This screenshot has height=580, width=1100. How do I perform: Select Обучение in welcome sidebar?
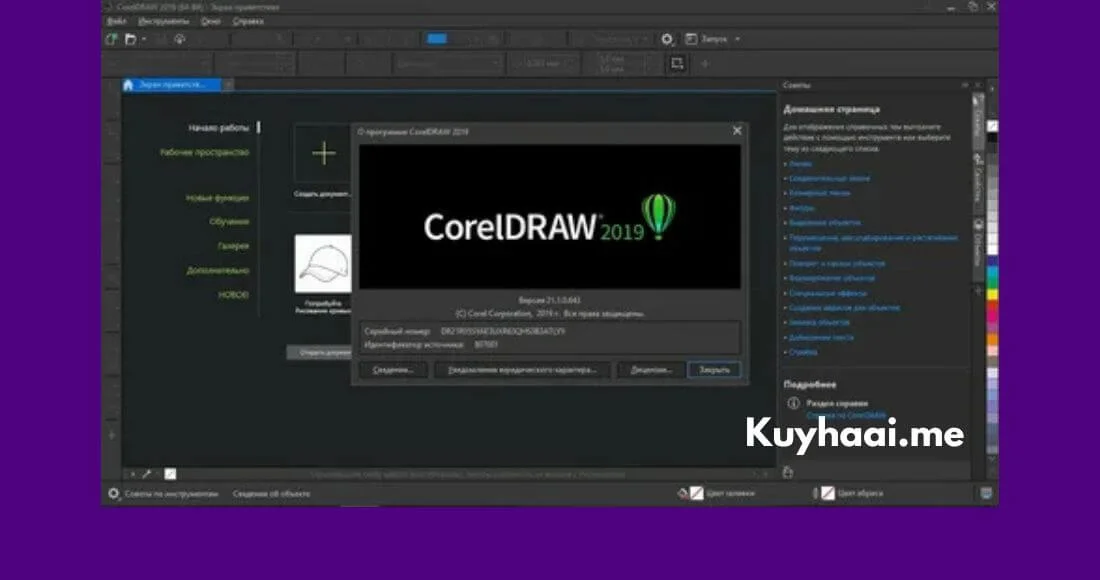(x=229, y=222)
